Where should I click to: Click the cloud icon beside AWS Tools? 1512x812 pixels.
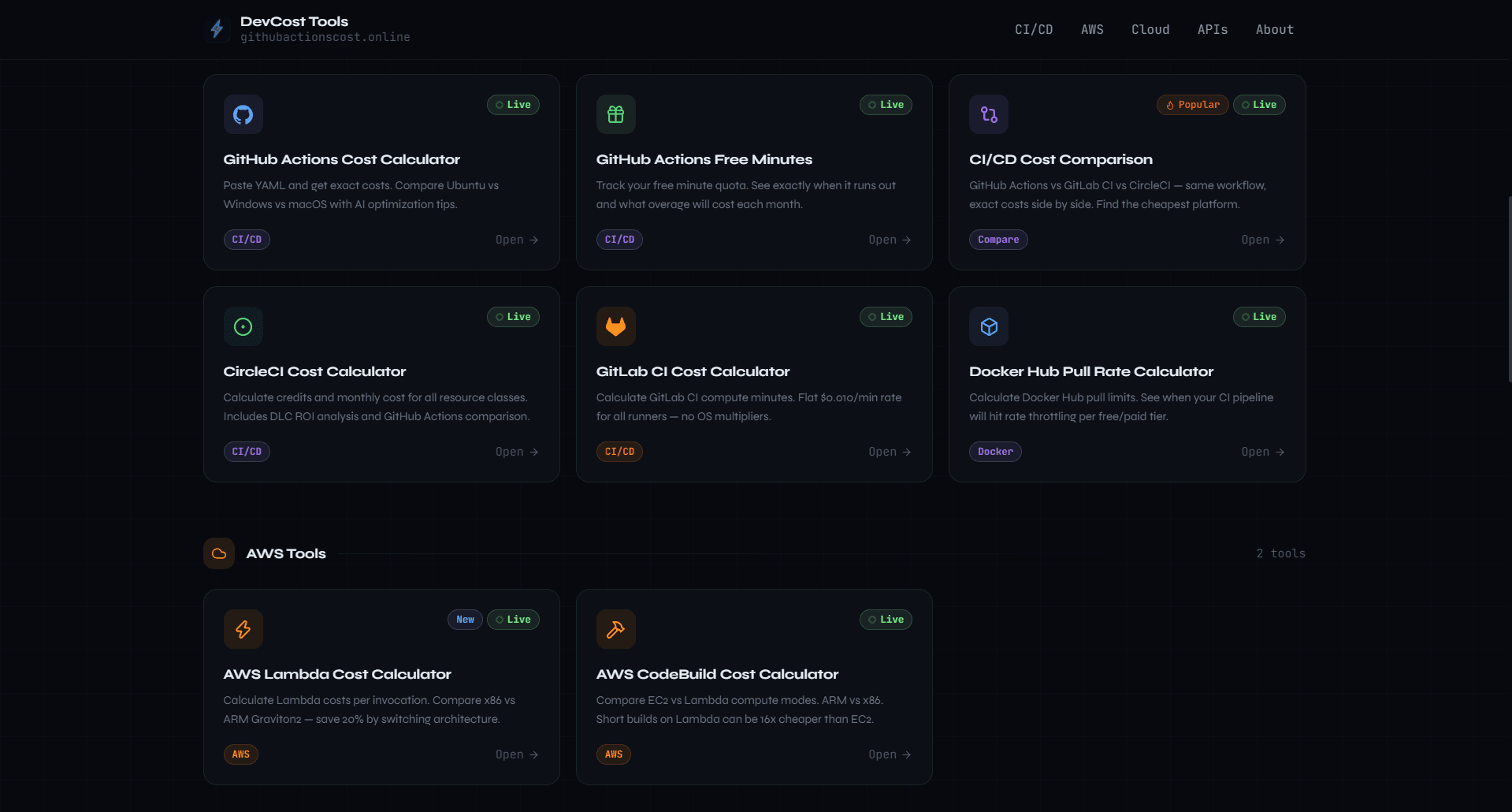219,553
